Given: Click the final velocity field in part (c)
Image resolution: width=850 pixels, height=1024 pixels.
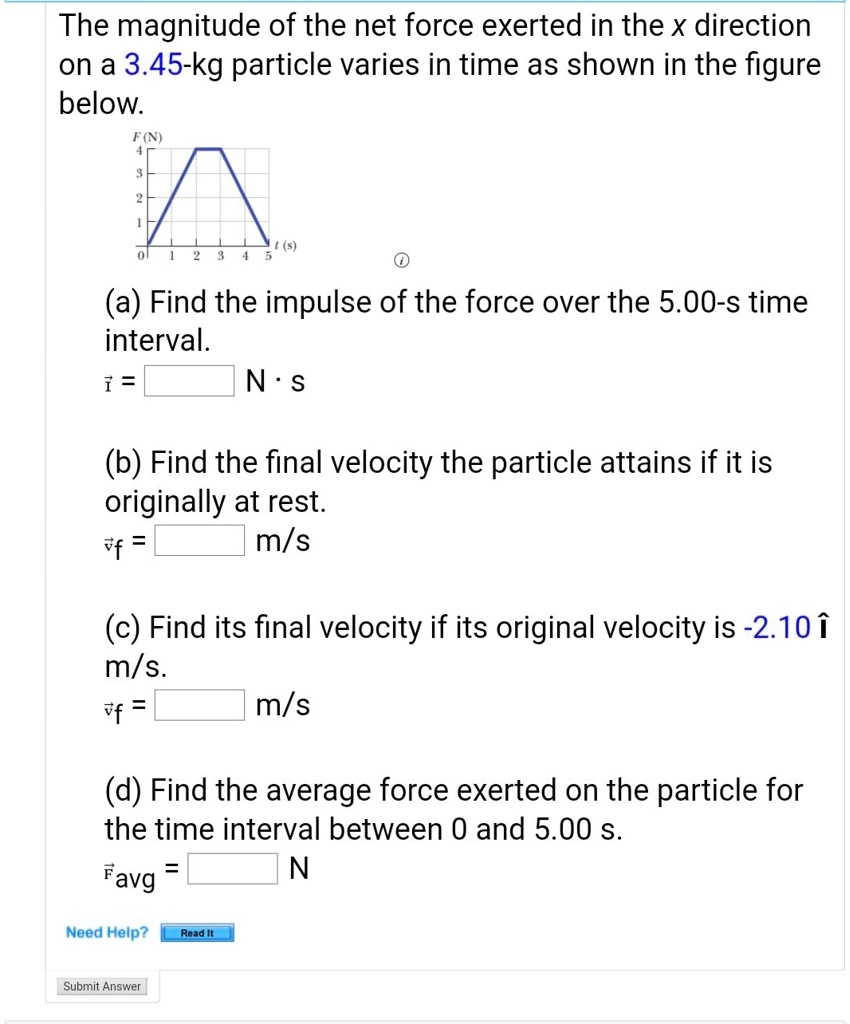Looking at the screenshot, I should click(x=199, y=703).
